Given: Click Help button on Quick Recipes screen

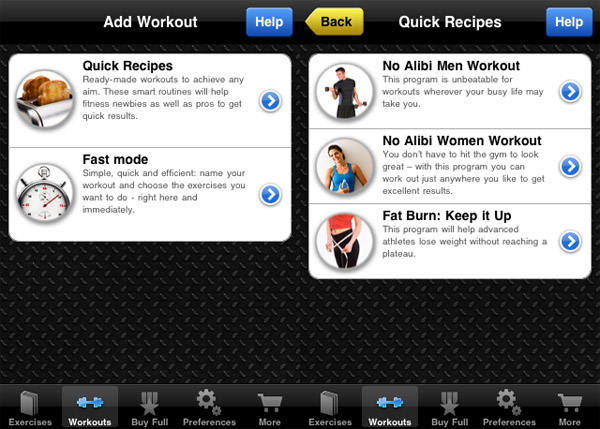Looking at the screenshot, I should [x=569, y=22].
